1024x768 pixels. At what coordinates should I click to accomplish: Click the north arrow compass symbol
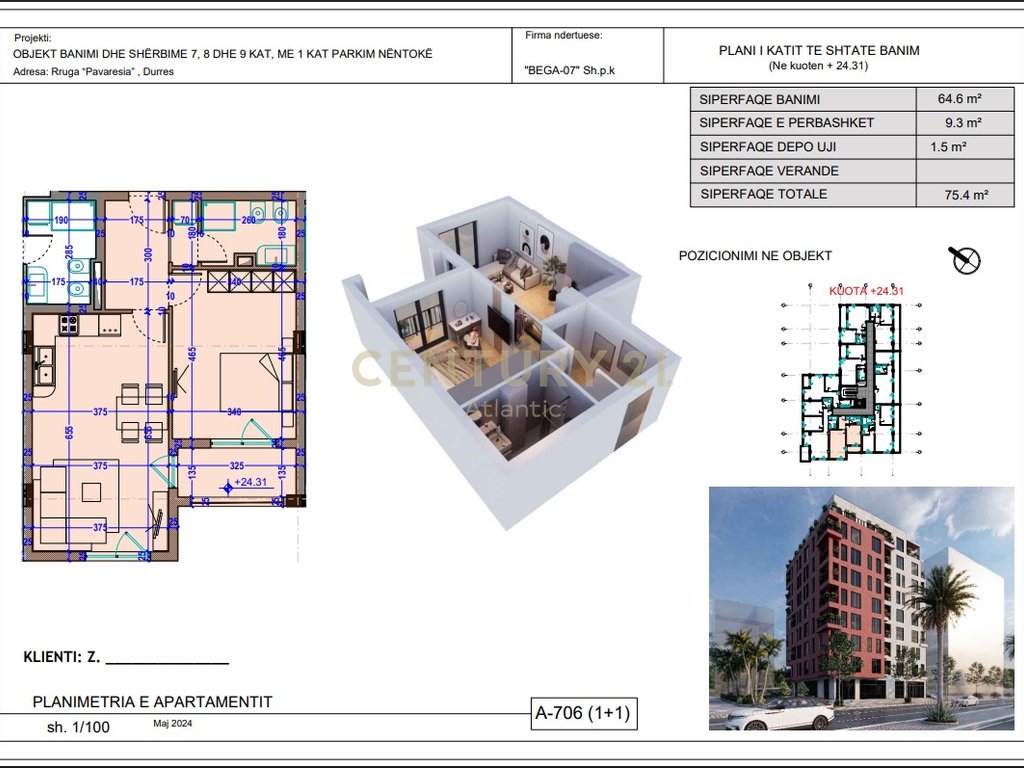[x=965, y=260]
